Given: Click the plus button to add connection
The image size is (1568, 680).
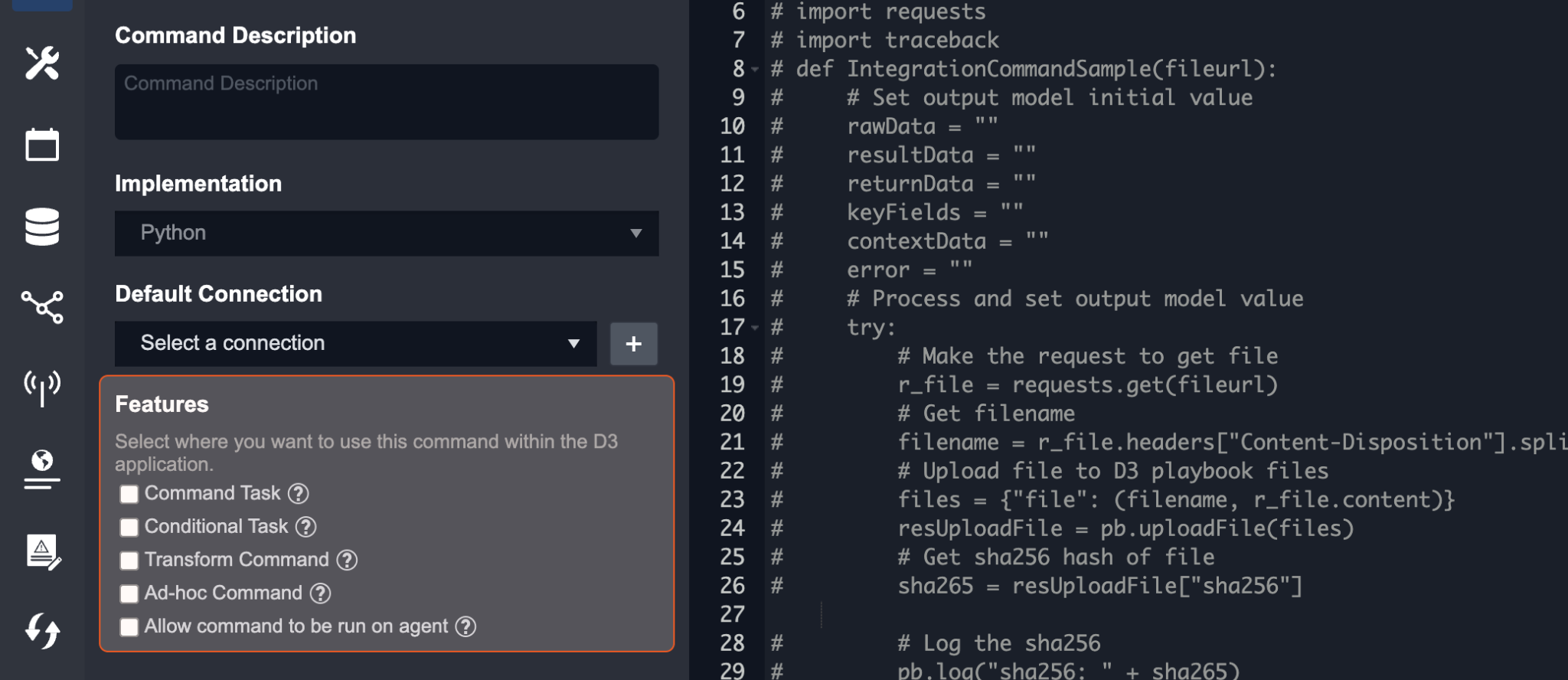Looking at the screenshot, I should coord(634,344).
